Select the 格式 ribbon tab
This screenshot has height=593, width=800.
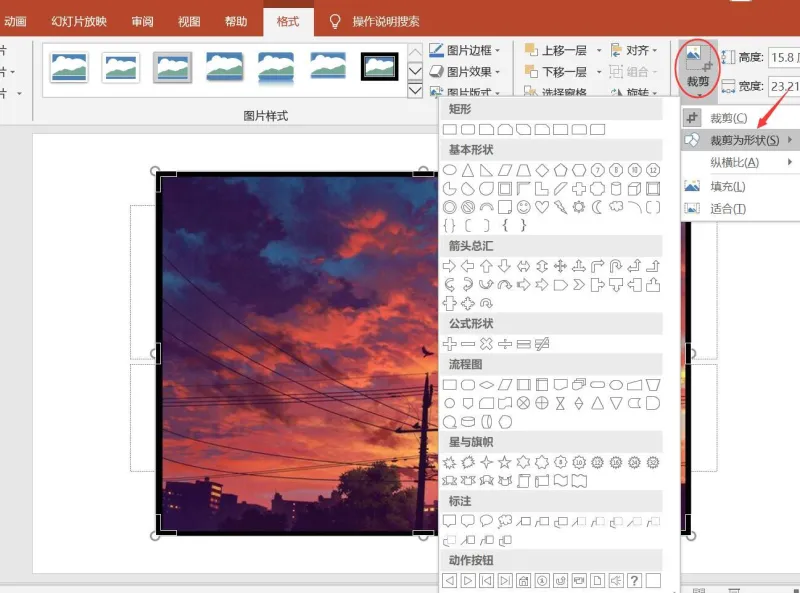[288, 21]
